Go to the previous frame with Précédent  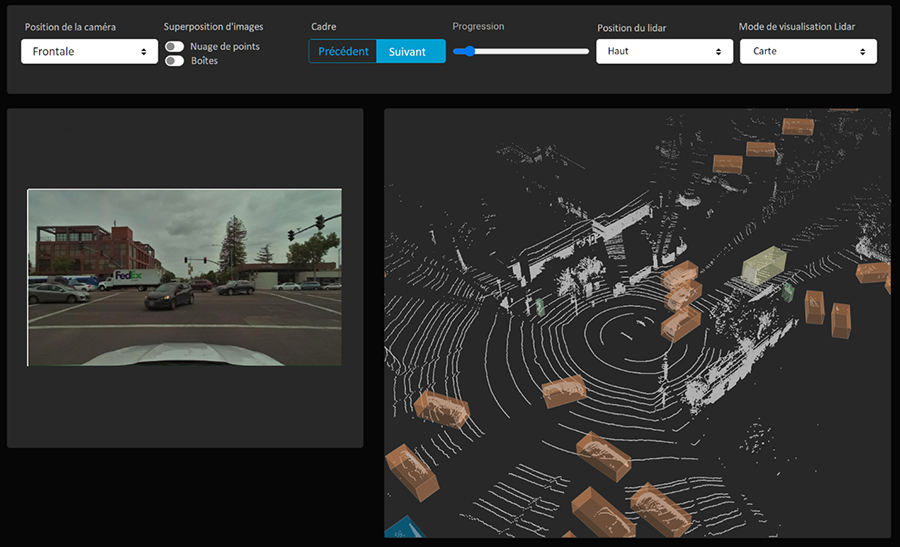343,52
